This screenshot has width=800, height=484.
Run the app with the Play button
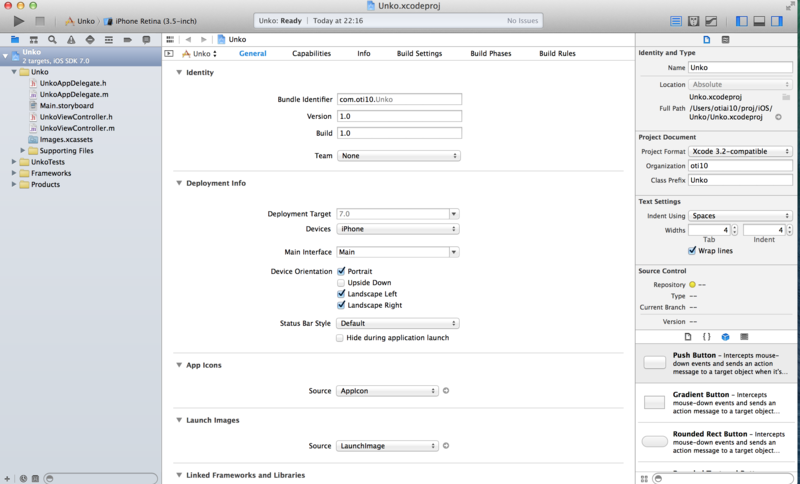[x=19, y=21]
